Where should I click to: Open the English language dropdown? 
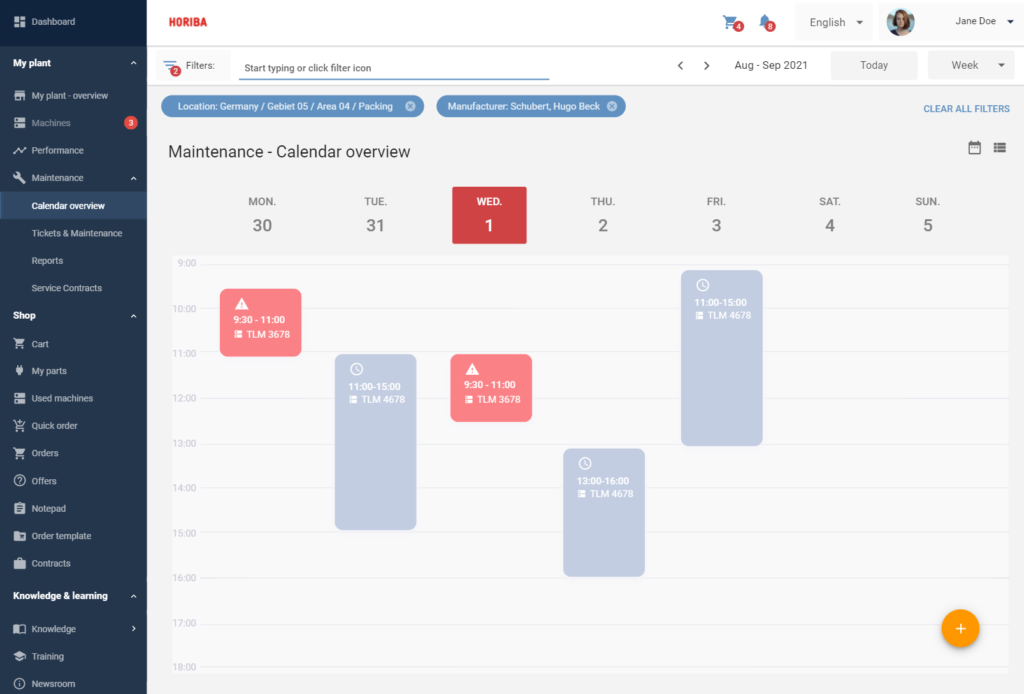pos(835,22)
